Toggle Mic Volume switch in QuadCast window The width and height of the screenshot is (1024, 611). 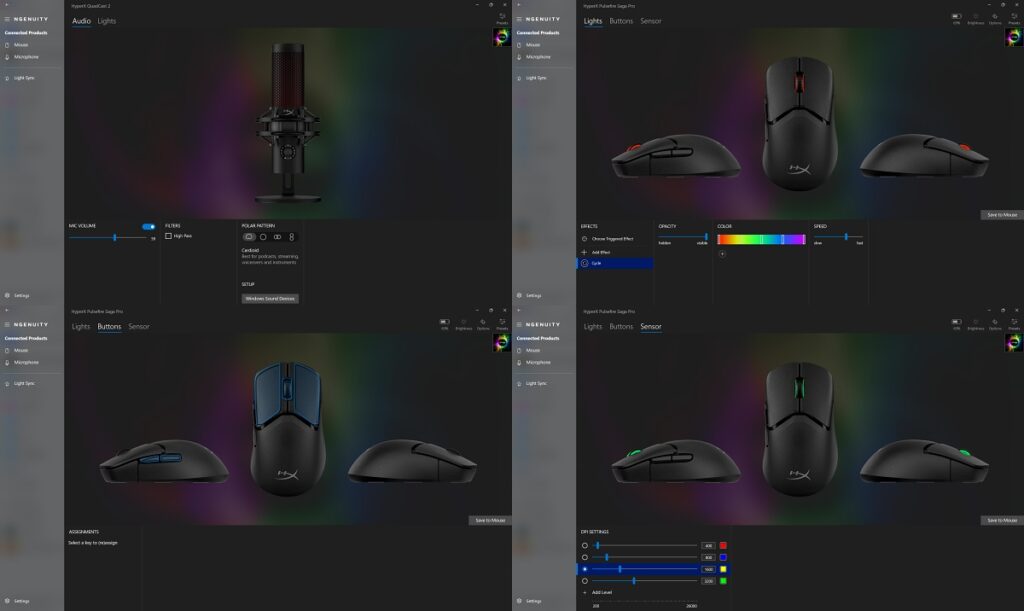pyautogui.click(x=149, y=227)
